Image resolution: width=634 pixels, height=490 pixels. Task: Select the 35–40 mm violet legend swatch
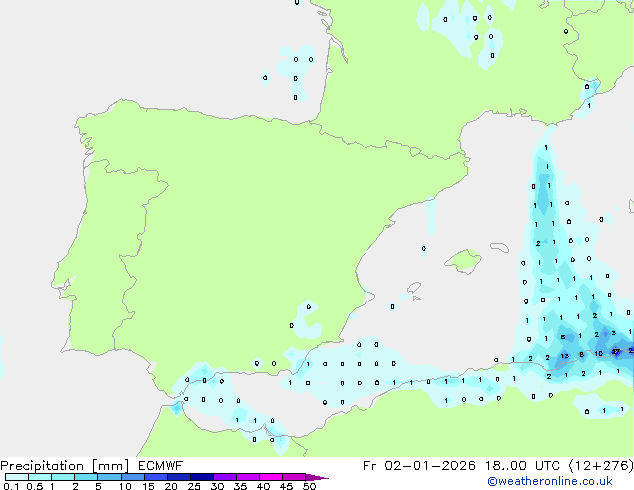click(248, 477)
